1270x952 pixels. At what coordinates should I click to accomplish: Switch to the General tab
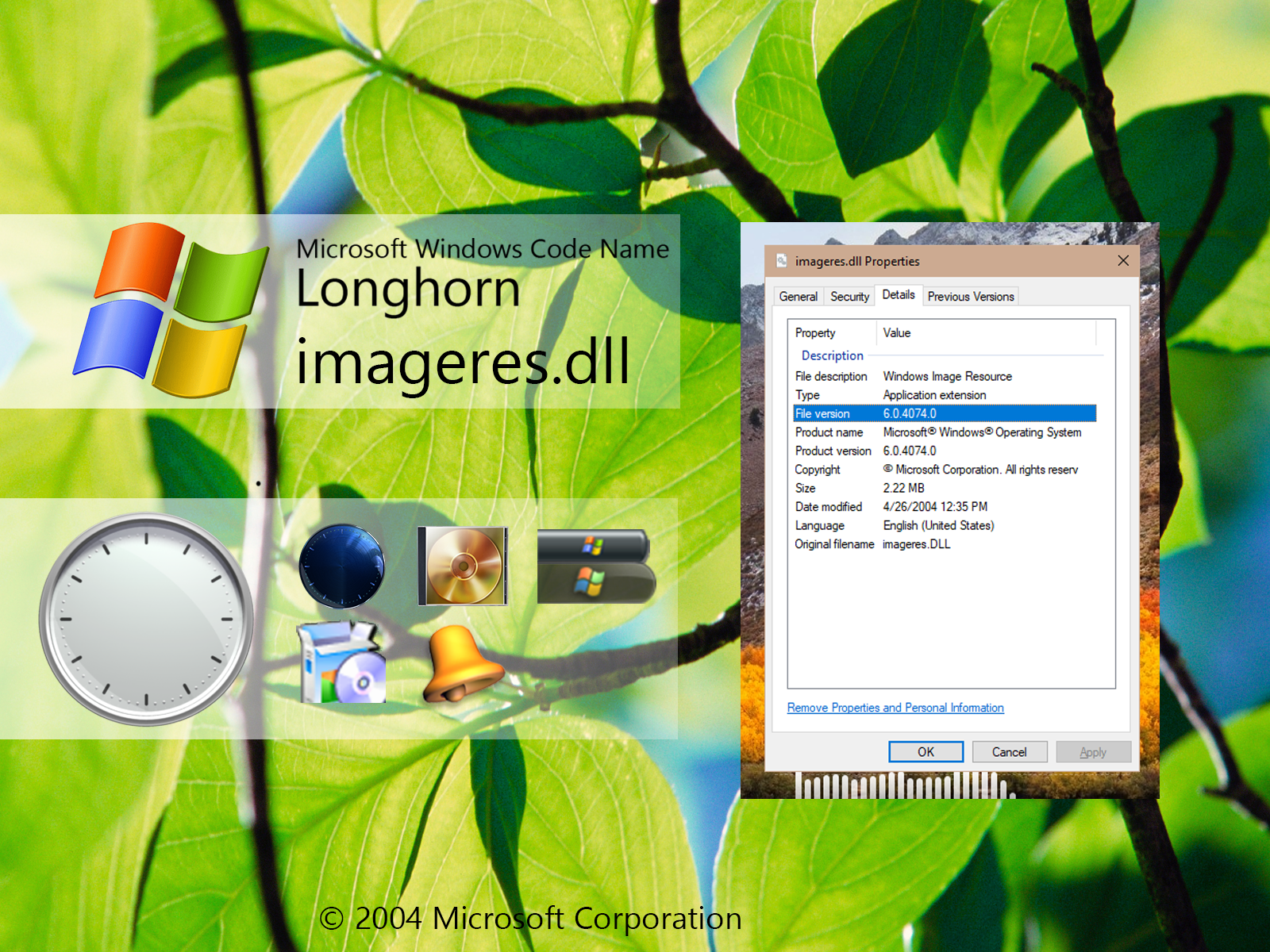coord(798,297)
